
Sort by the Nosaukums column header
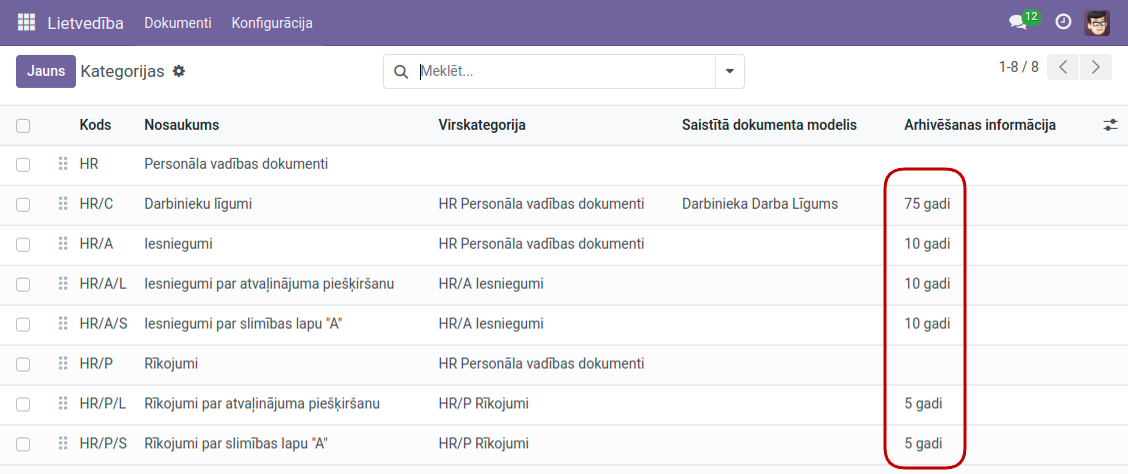181,125
